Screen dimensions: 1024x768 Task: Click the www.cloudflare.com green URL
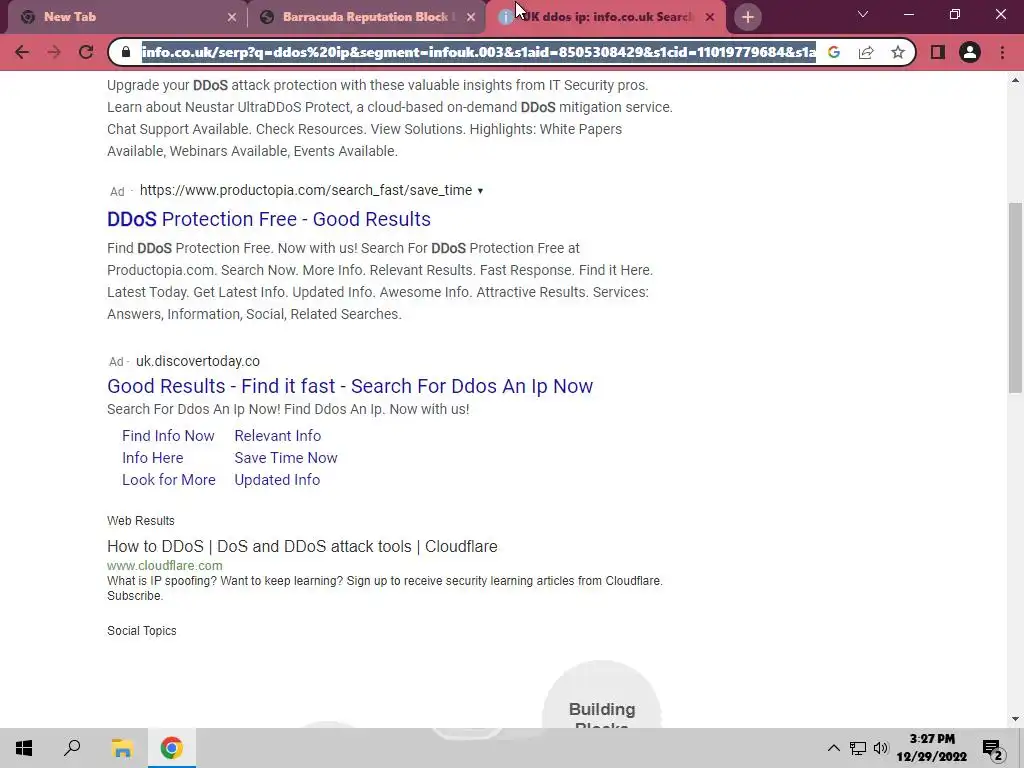pos(165,566)
